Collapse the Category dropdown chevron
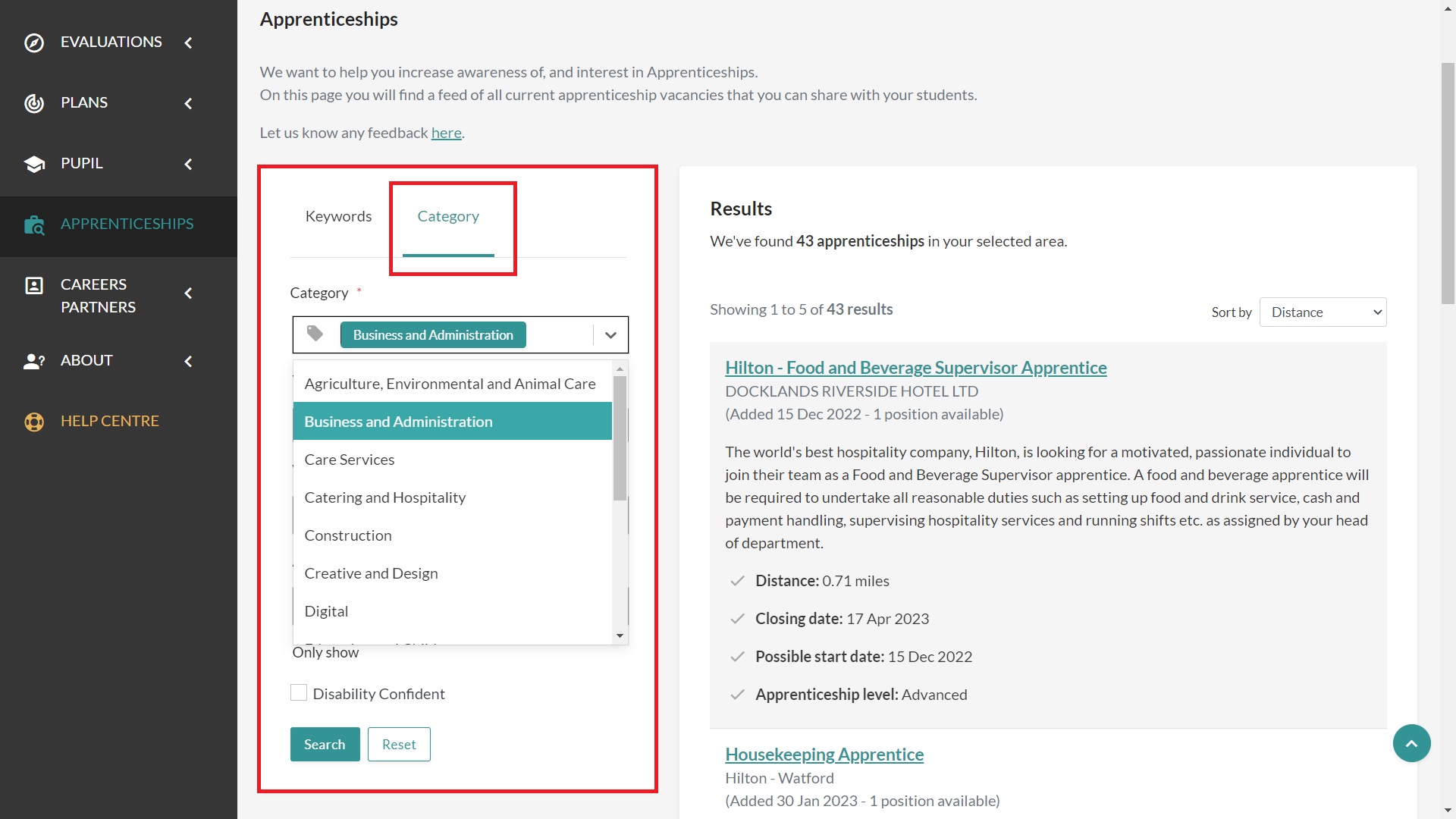The height and width of the screenshot is (819, 1456). pyautogui.click(x=610, y=334)
